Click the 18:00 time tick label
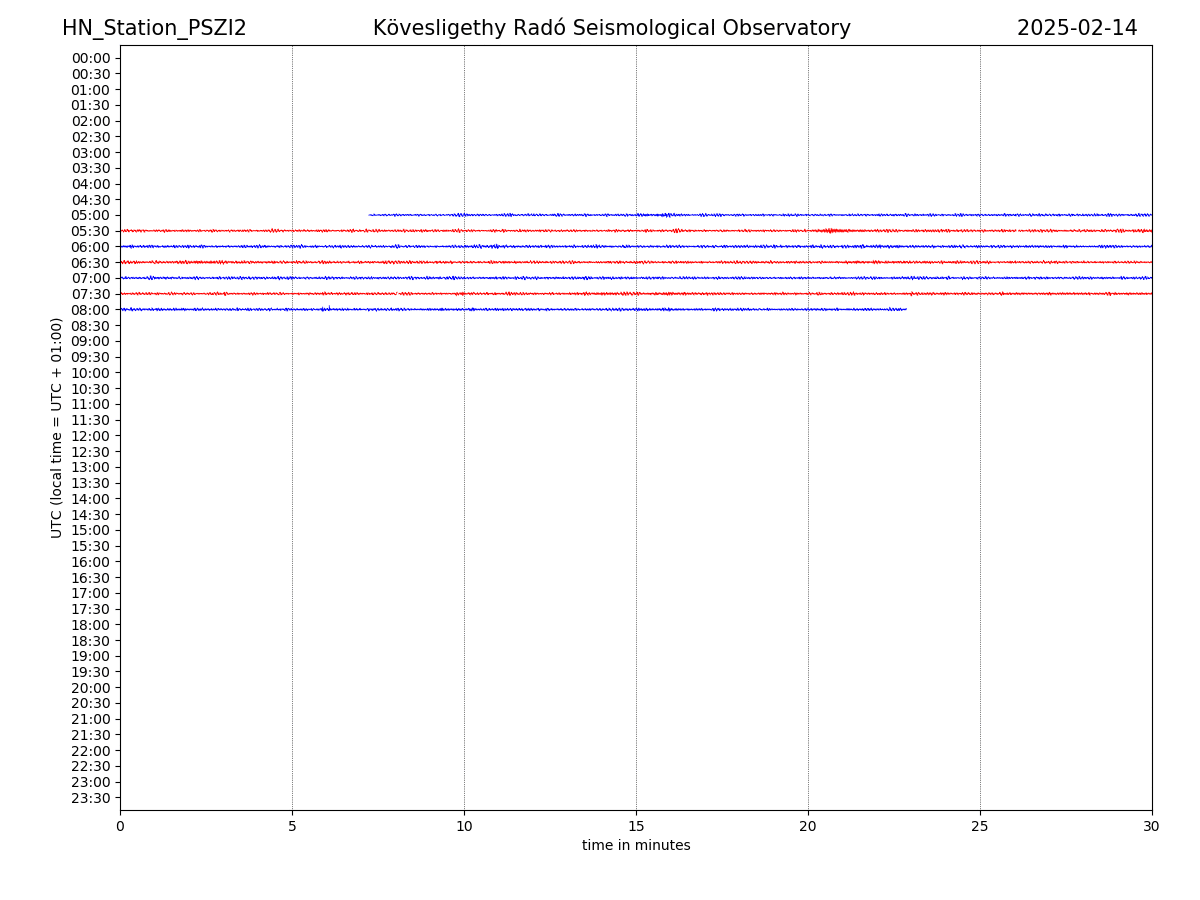This screenshot has width=1200, height=900. pyautogui.click(x=91, y=625)
